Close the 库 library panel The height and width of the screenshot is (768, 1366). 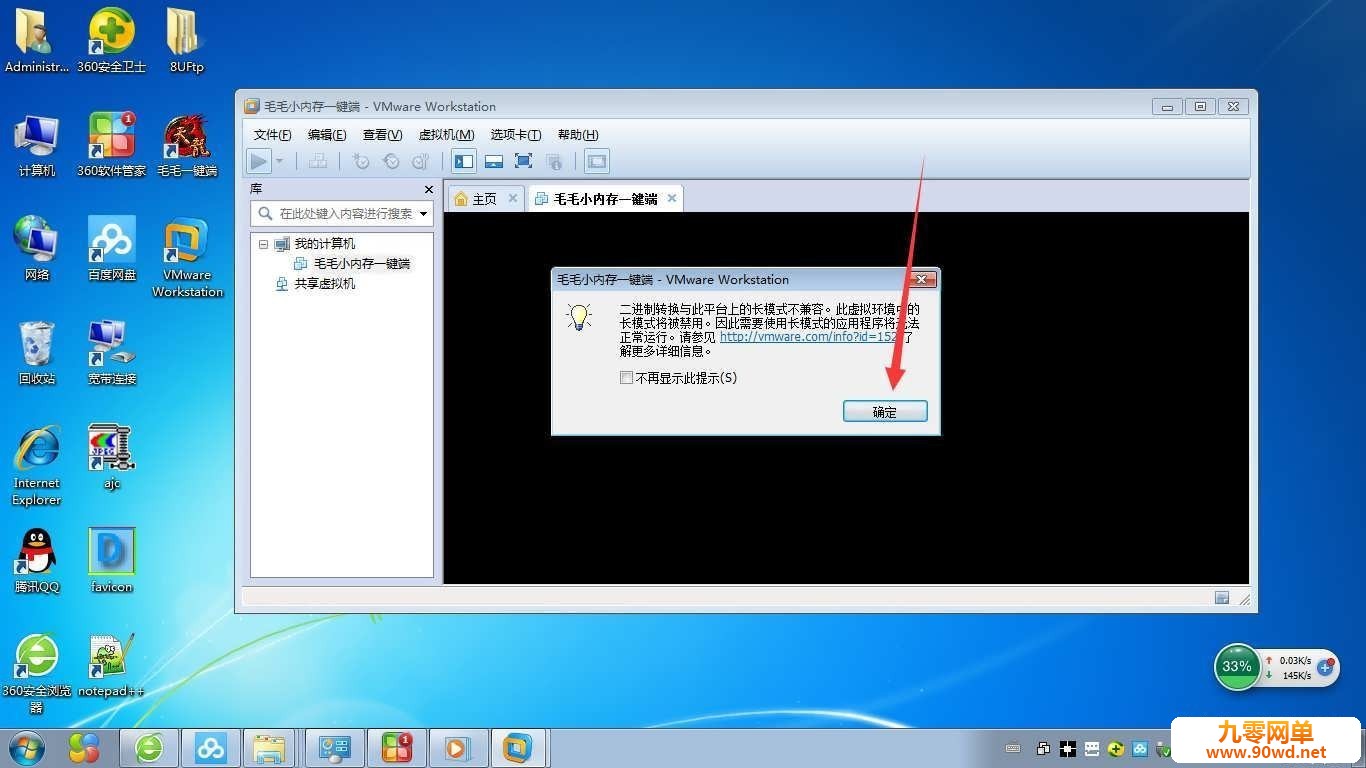(x=429, y=189)
